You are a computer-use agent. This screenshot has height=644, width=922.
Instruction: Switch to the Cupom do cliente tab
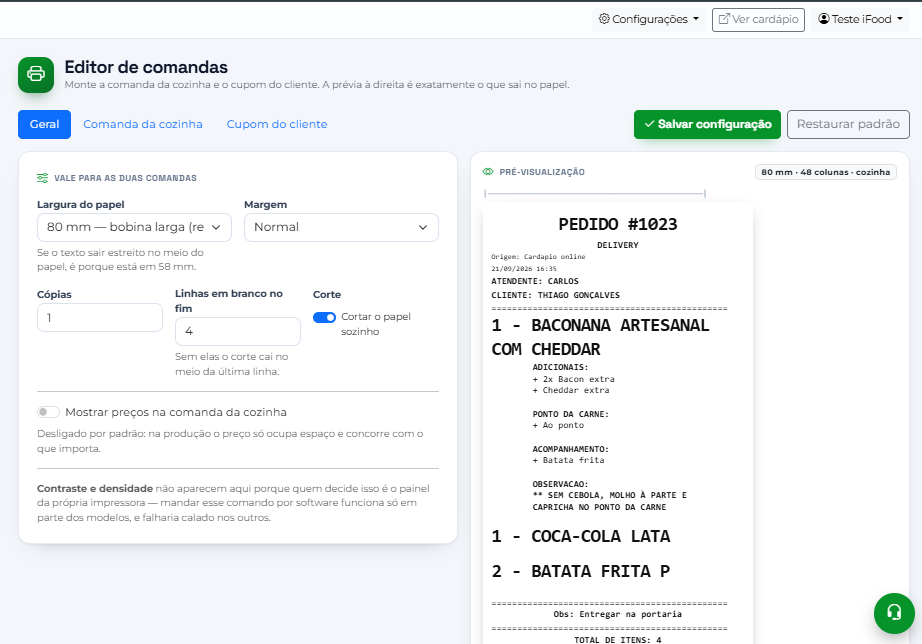277,124
